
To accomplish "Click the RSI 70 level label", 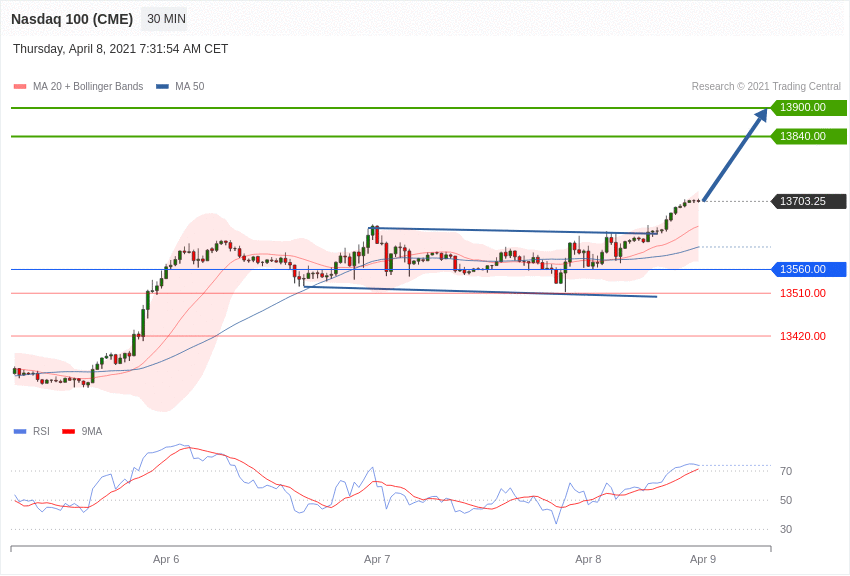I will click(x=786, y=471).
